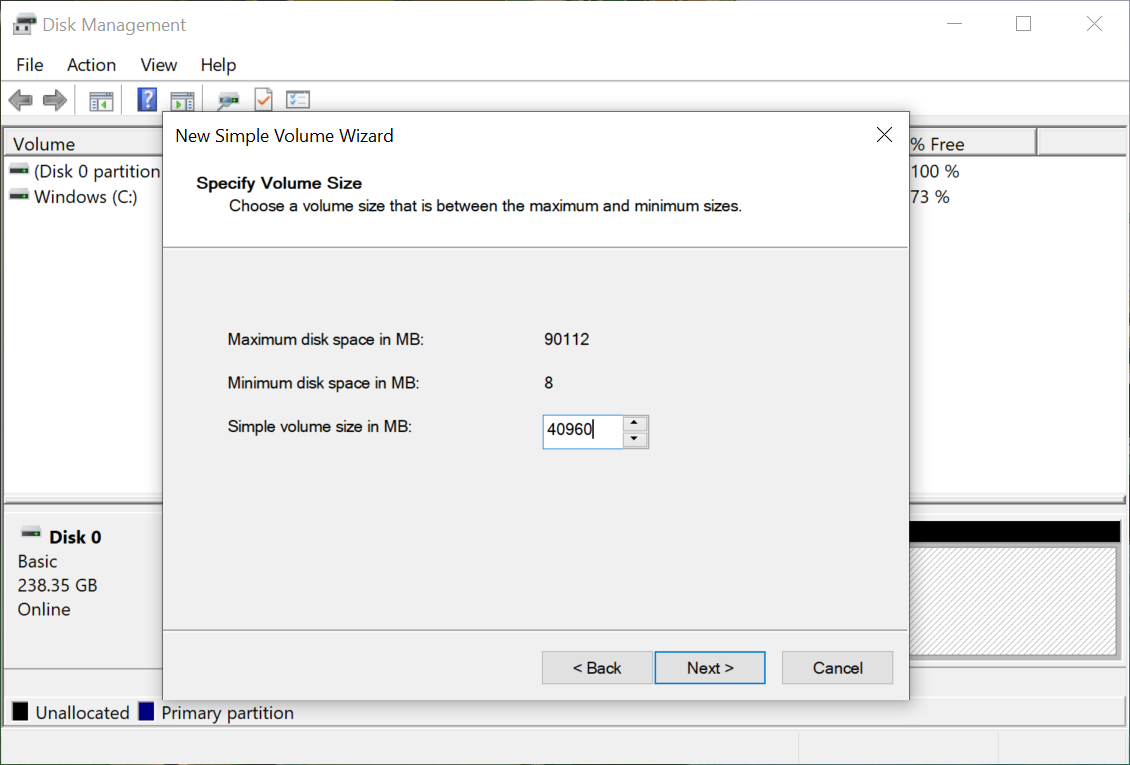
Task: Click the 'Basic' disk type text
Action: click(37, 561)
